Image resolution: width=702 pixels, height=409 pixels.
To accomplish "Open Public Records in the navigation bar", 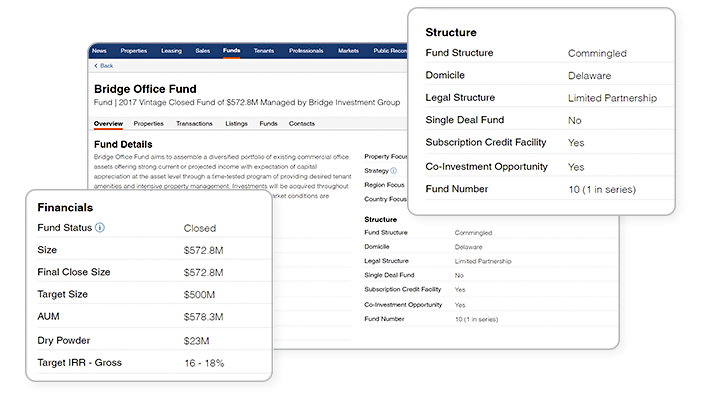I will pos(390,50).
